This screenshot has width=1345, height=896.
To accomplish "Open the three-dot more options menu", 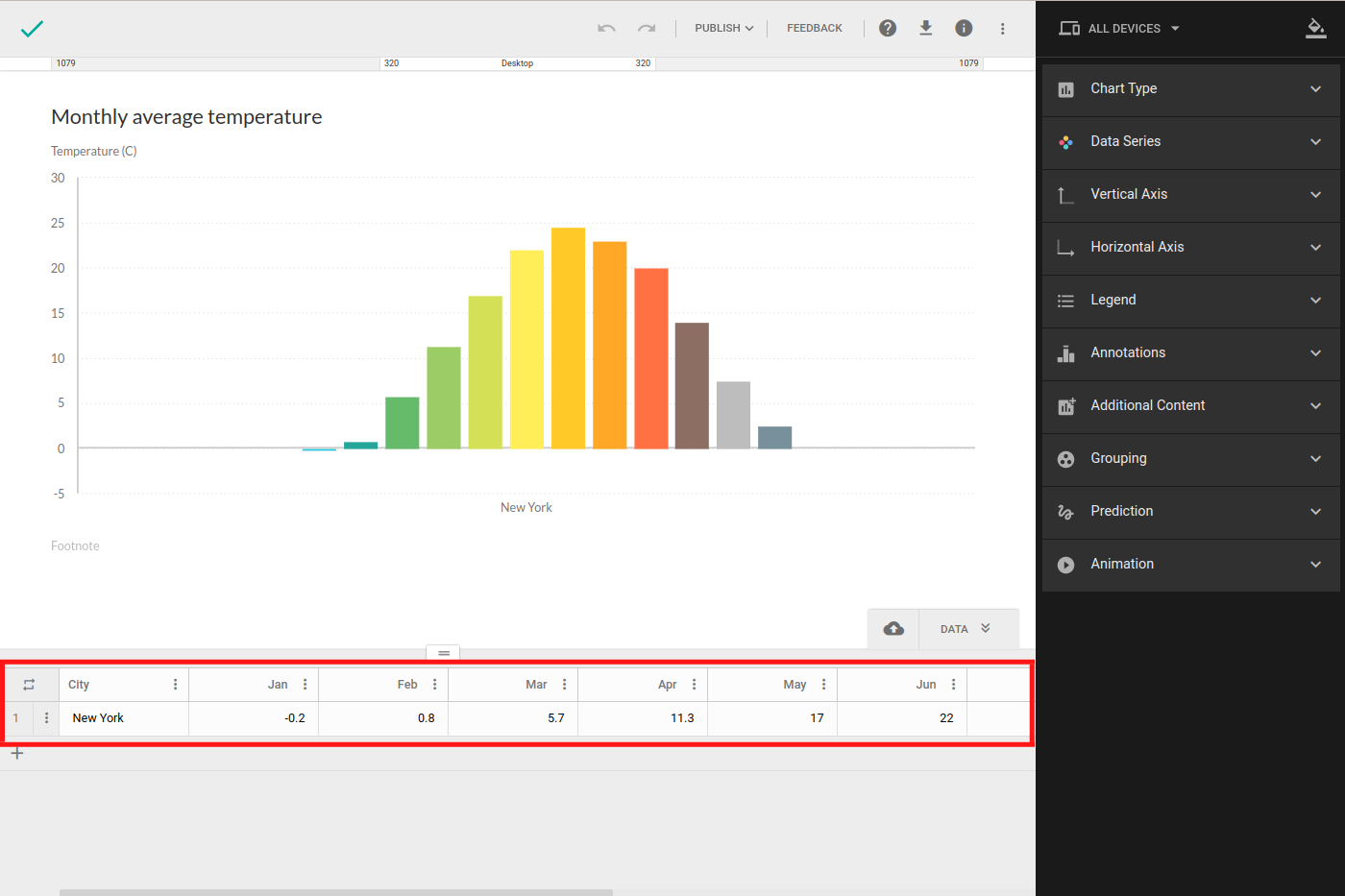I will [1002, 29].
